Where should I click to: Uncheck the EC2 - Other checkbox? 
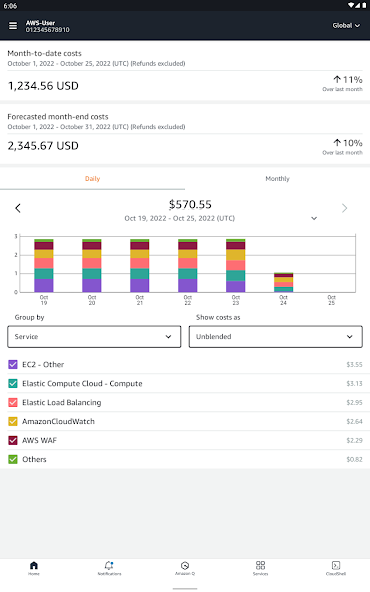[13, 364]
